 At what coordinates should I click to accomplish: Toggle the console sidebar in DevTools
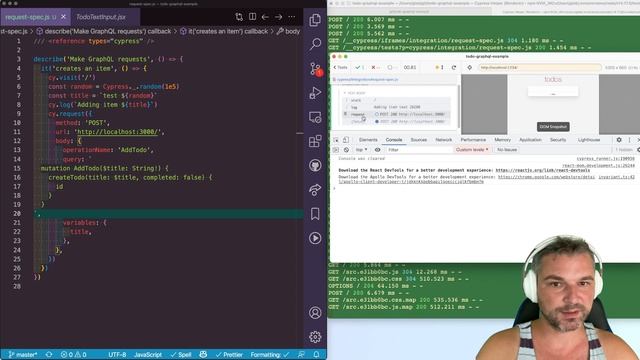[x=336, y=150]
